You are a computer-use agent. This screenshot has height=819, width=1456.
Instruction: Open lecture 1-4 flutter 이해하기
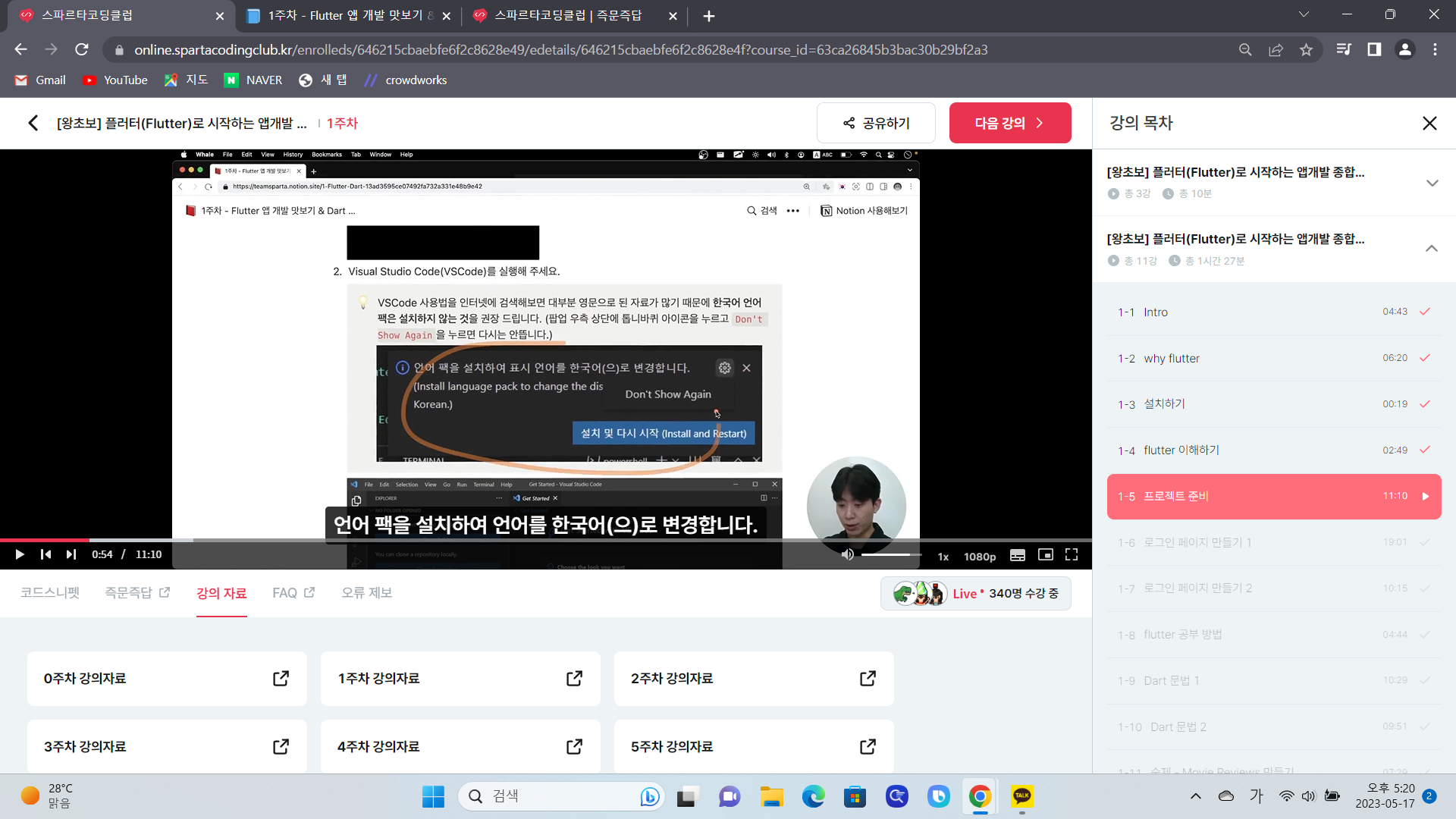[1274, 450]
